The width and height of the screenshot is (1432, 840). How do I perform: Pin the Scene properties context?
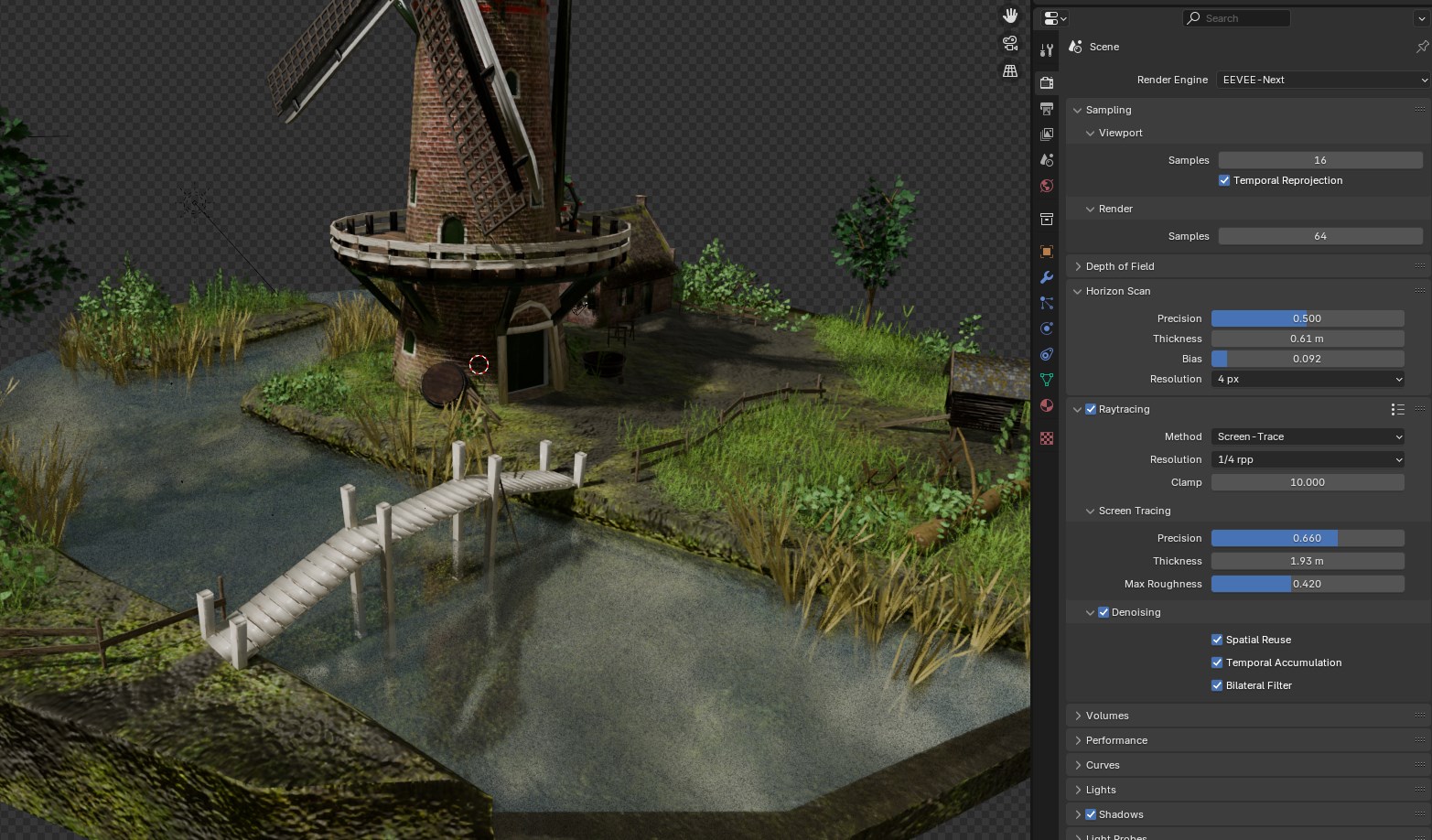pyautogui.click(x=1422, y=47)
